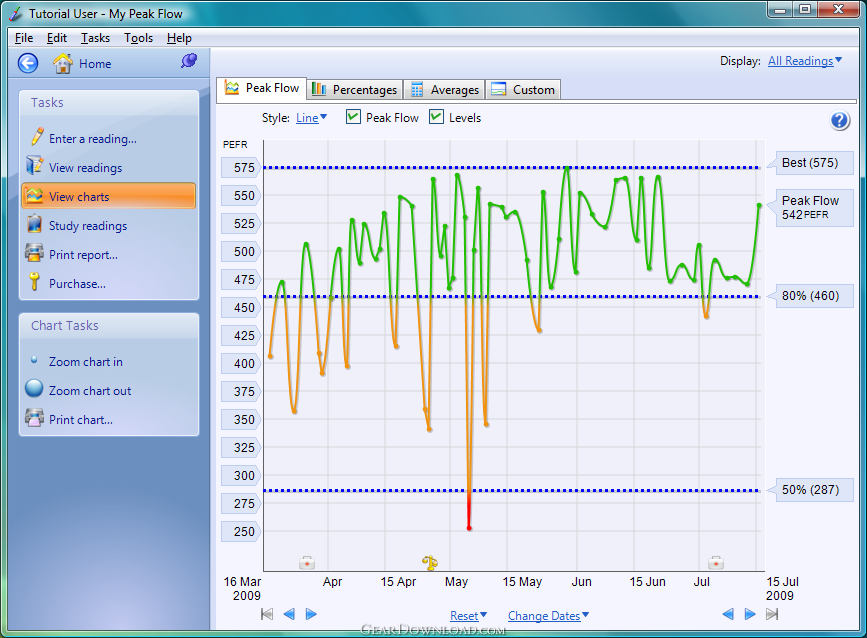867x638 pixels.
Task: Open the Reset dropdown below chart
Action: point(468,615)
